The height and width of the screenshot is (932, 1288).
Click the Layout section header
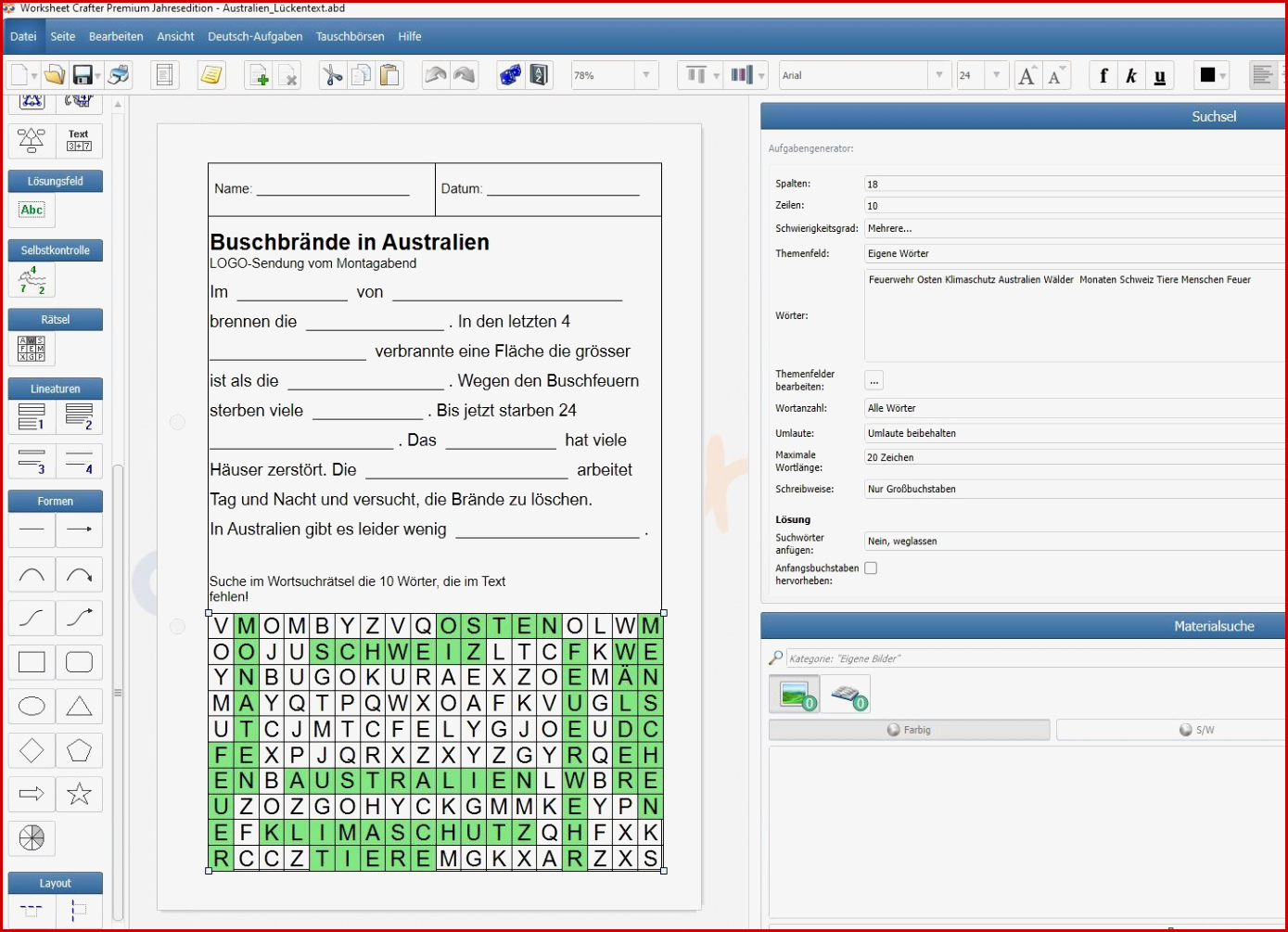tap(56, 883)
